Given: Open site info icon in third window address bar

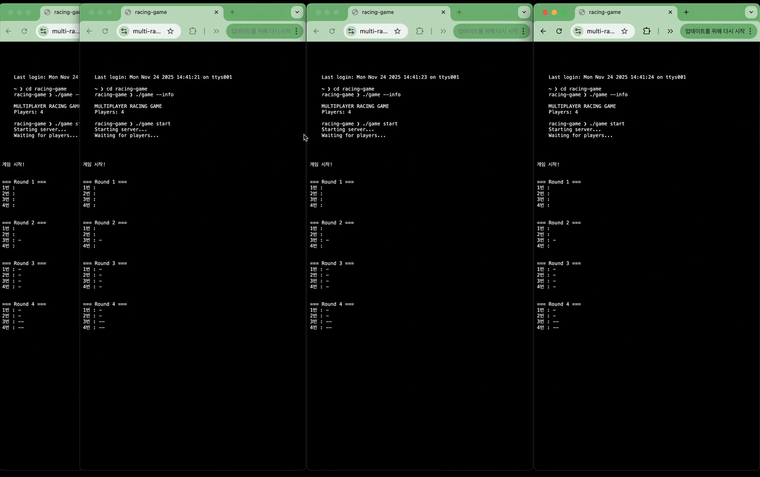Looking at the screenshot, I should (351, 31).
